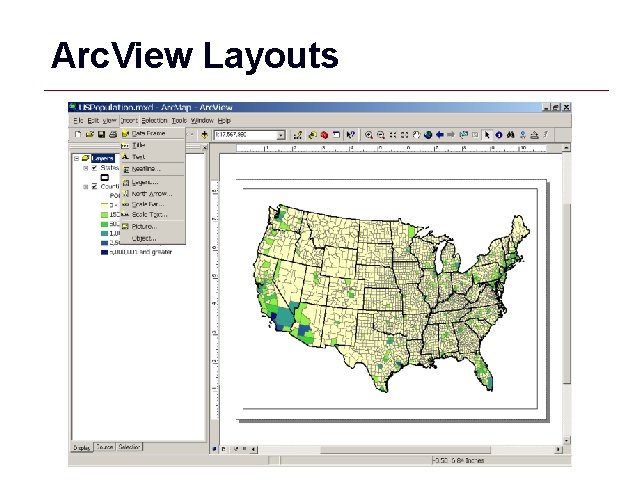Click the Command Line window icon
The image size is (640, 480).
point(336,135)
